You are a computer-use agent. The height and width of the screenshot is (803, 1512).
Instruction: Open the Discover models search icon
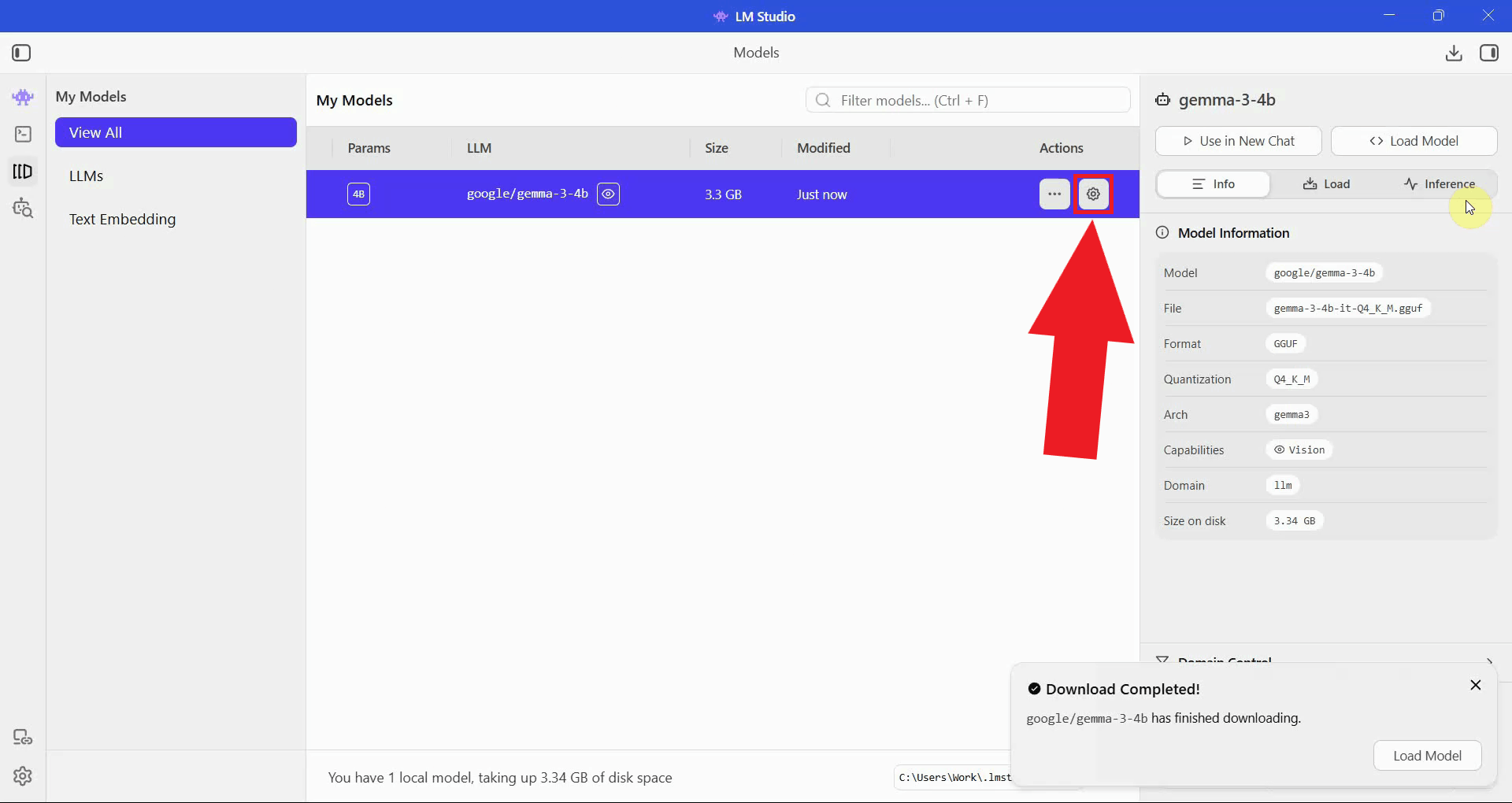[23, 209]
